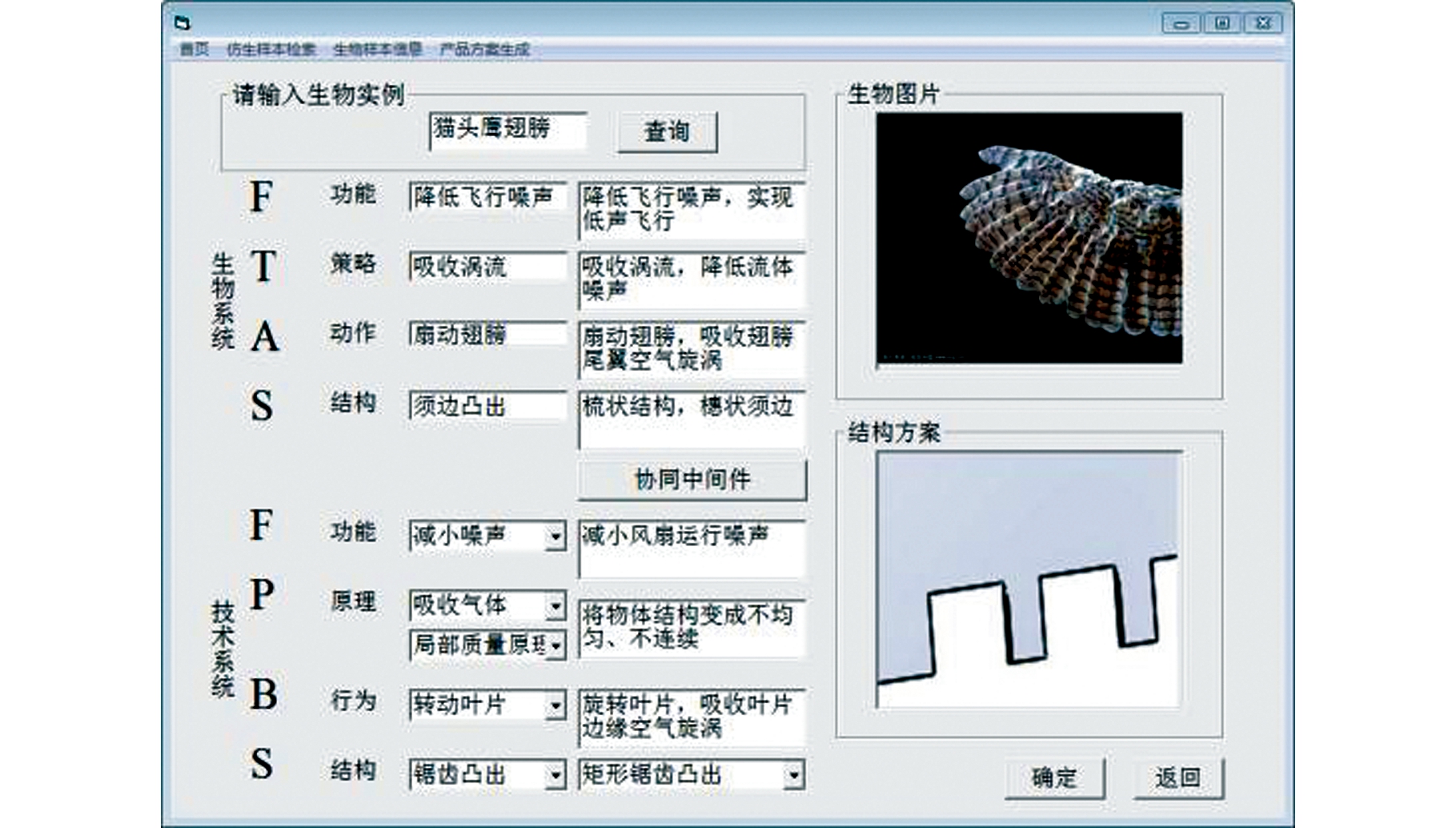Image resolution: width=1456 pixels, height=828 pixels.
Task: Click the large letter B beside 行为
Action: click(x=263, y=694)
